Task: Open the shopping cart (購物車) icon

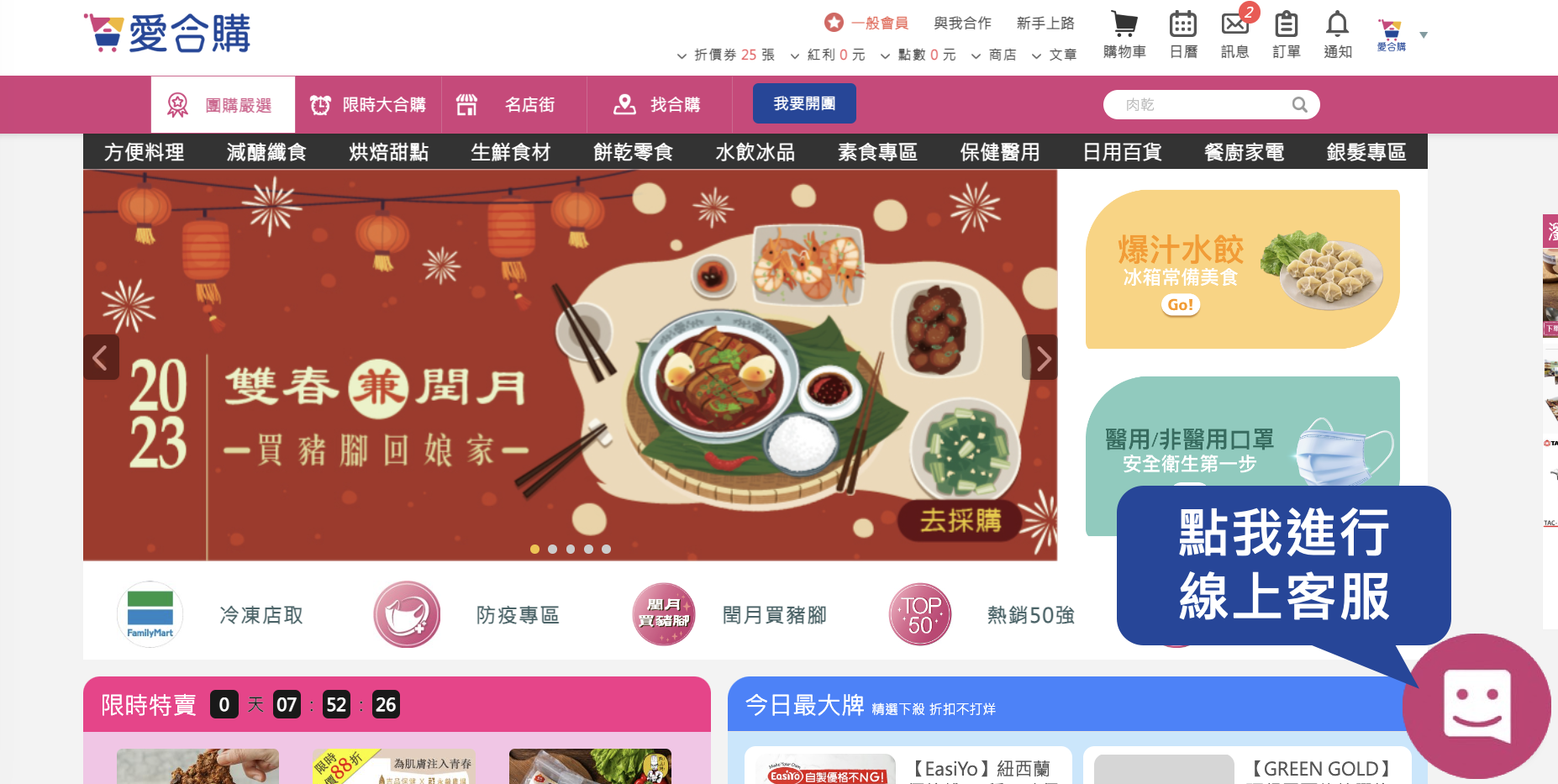Action: click(1124, 24)
